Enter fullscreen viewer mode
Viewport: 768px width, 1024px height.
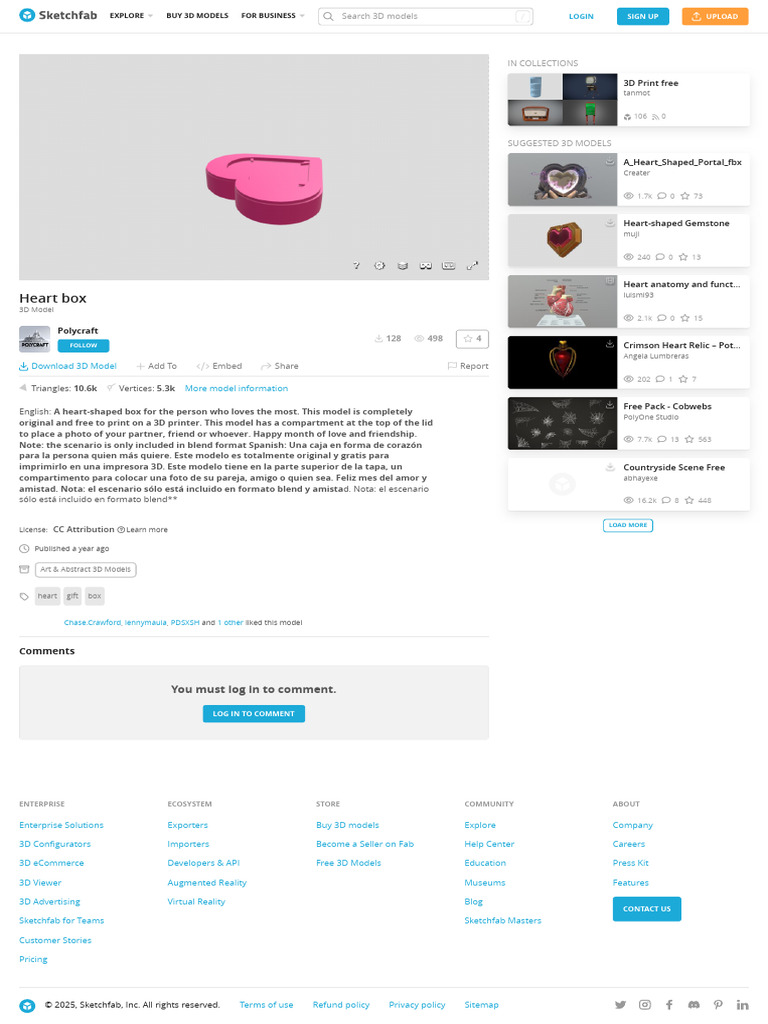tap(472, 266)
